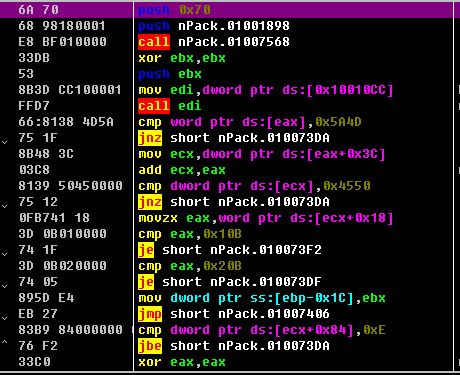Select hex bytes '66:8138 4D5A'
Viewport: 460px width, 375px height.
66,122
